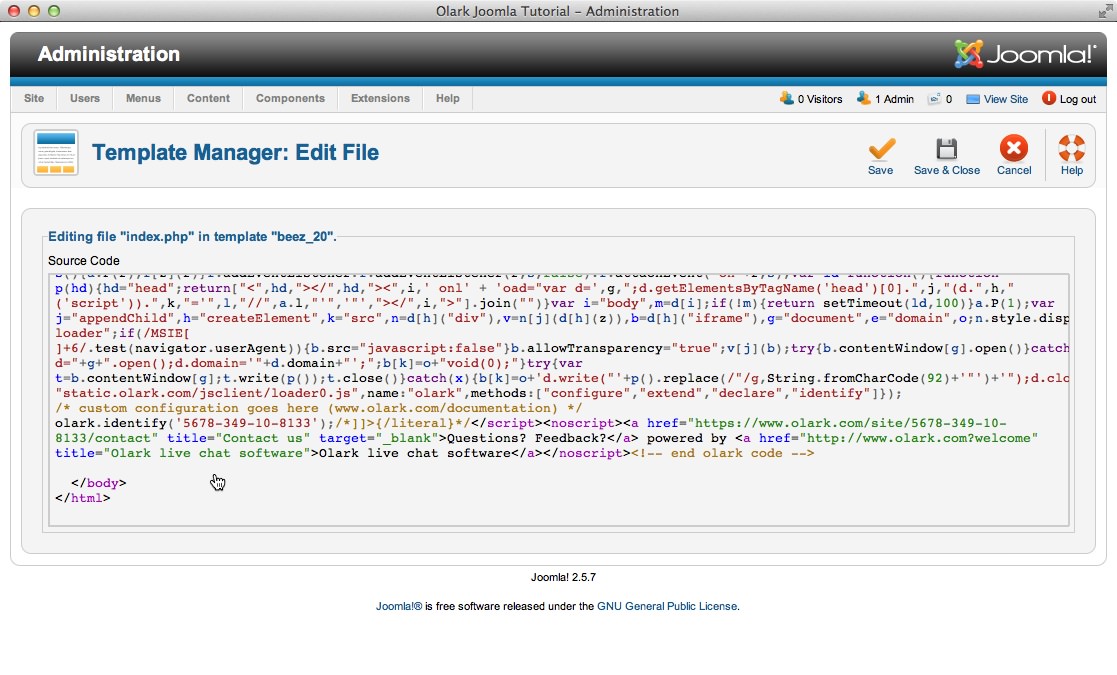Click the Admin user icon

click(x=862, y=98)
